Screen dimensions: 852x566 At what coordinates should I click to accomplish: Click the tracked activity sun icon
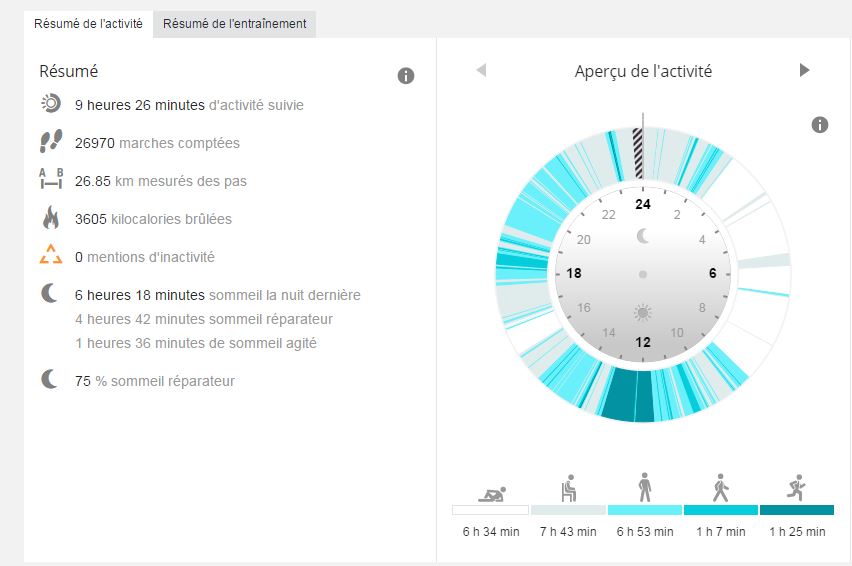(50, 104)
